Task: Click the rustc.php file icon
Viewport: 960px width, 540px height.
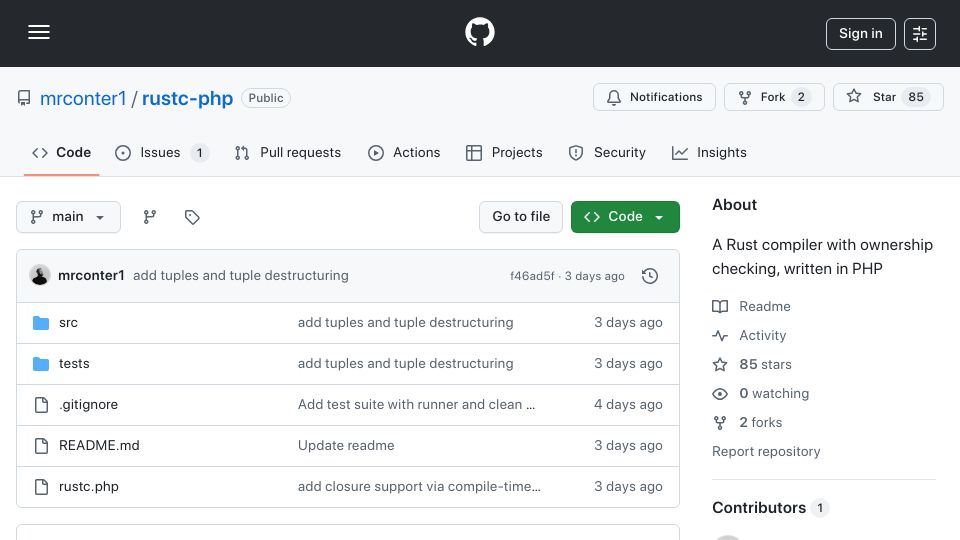Action: (x=41, y=487)
